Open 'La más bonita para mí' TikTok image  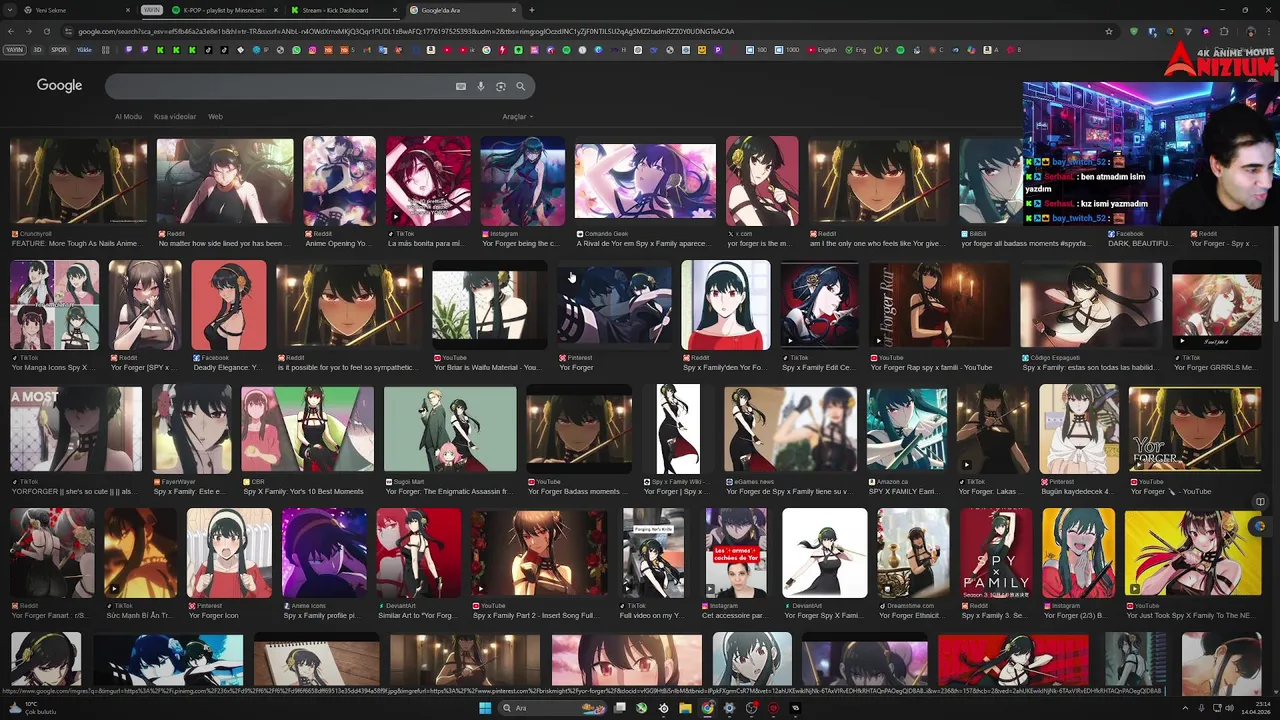tap(428, 181)
